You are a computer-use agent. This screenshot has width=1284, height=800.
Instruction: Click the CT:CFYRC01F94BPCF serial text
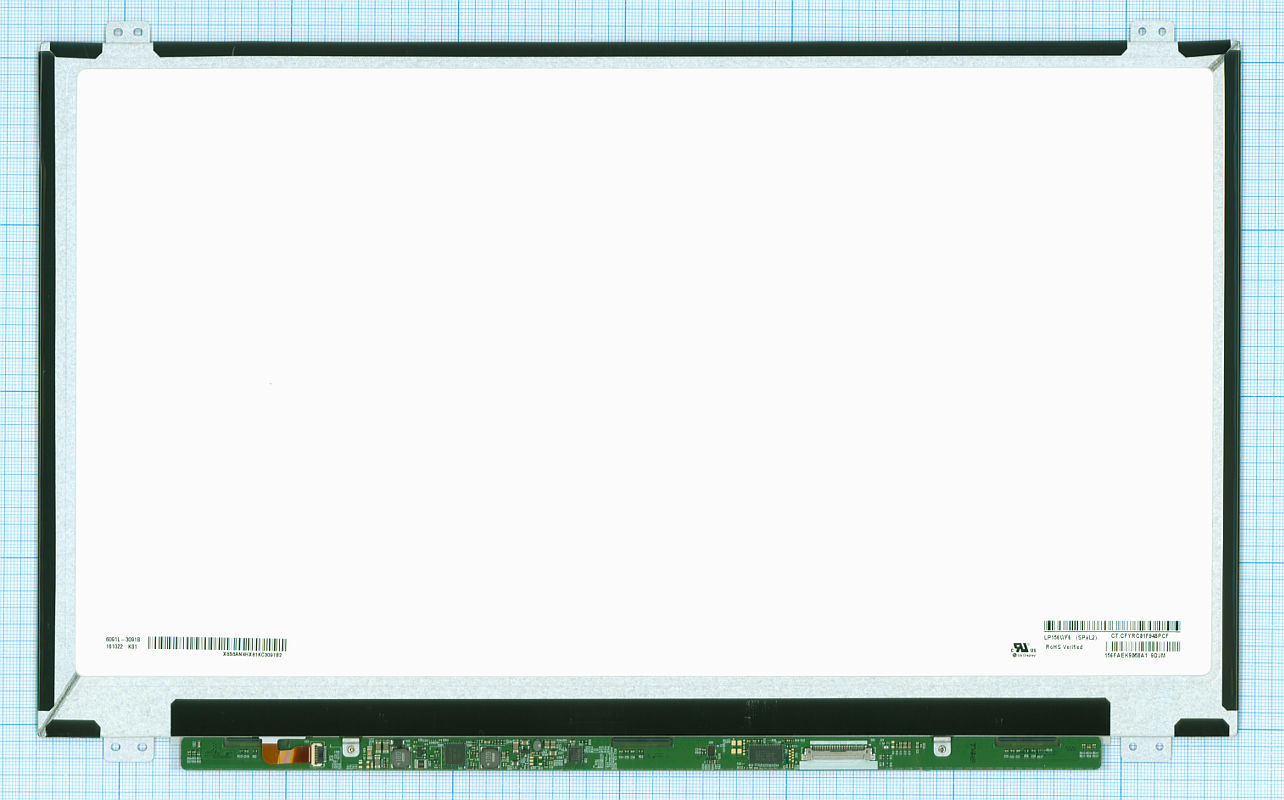[x=1139, y=636]
